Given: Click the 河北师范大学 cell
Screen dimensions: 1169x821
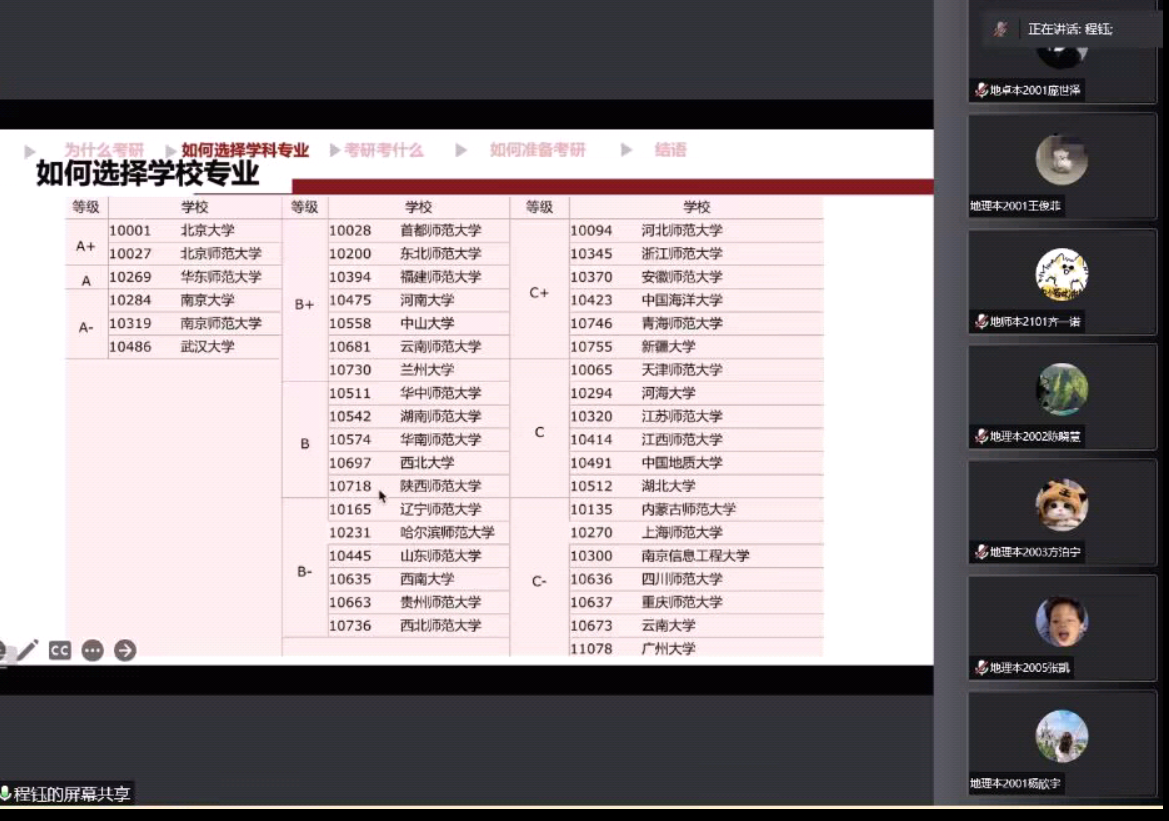Looking at the screenshot, I should pos(682,230).
